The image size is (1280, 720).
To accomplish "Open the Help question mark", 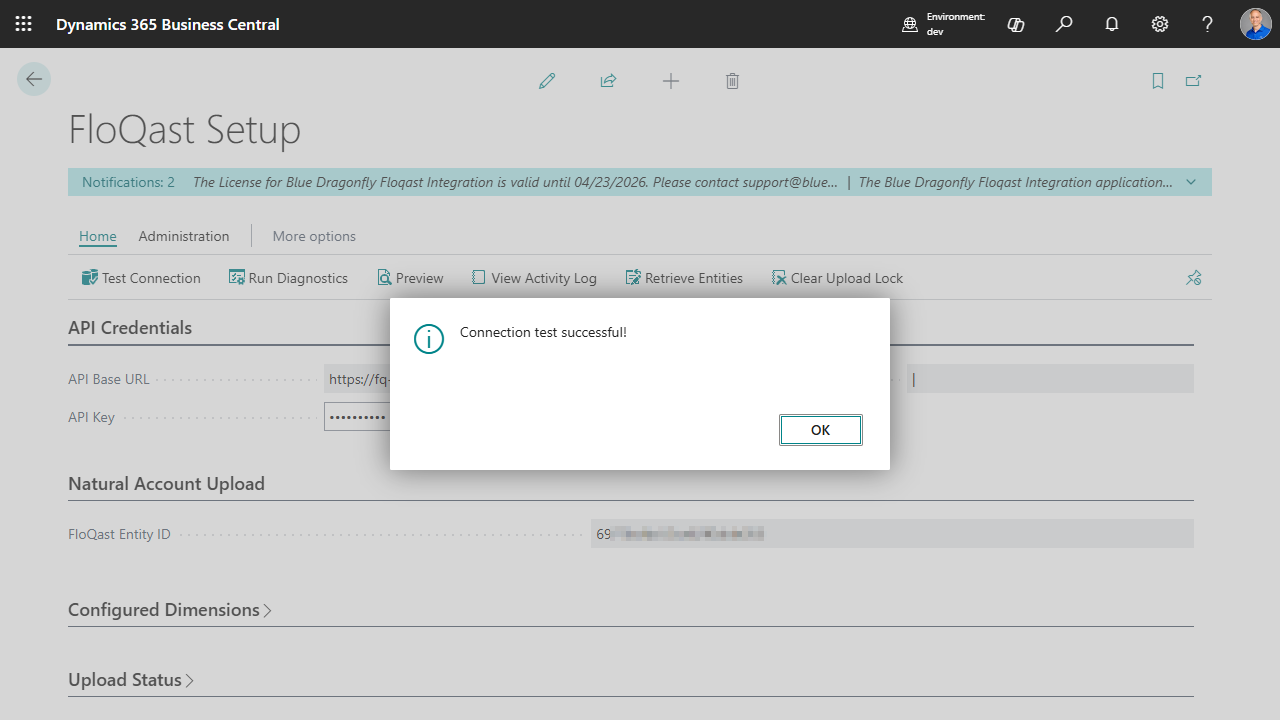I will coord(1208,24).
